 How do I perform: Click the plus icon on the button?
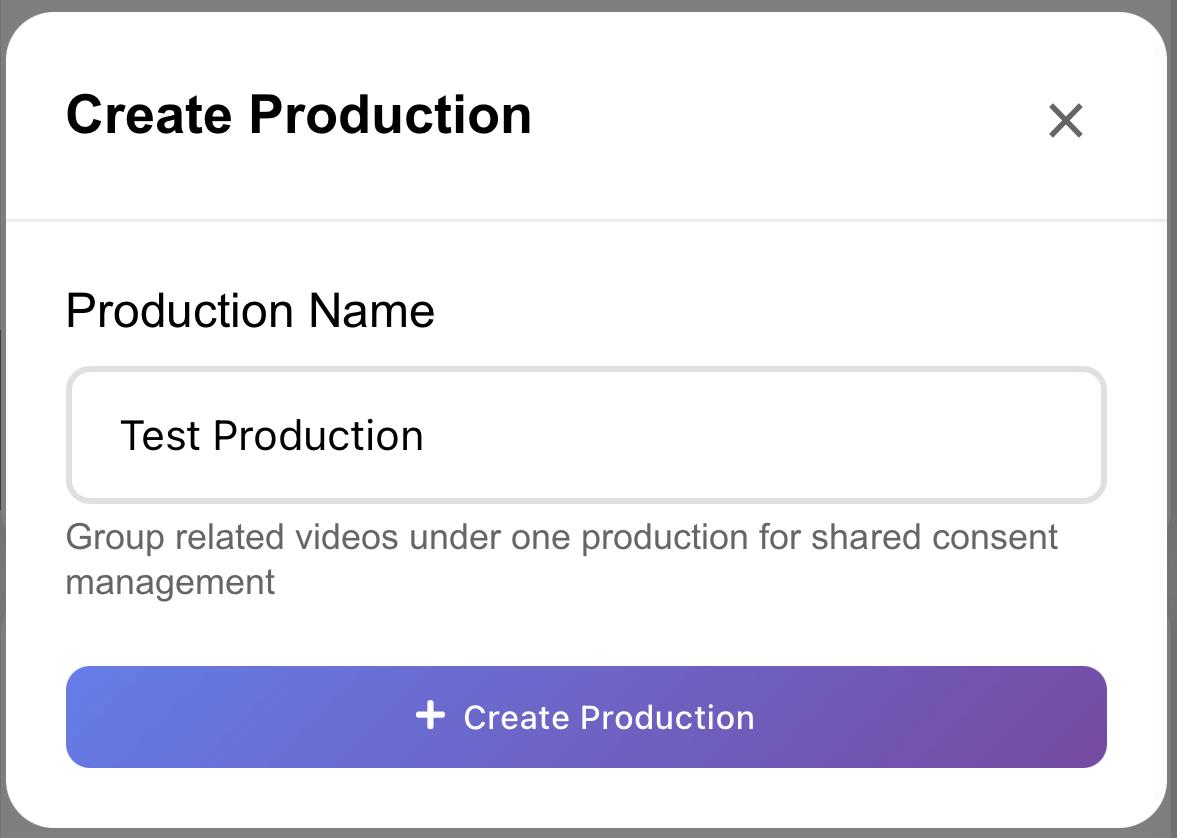pos(430,716)
